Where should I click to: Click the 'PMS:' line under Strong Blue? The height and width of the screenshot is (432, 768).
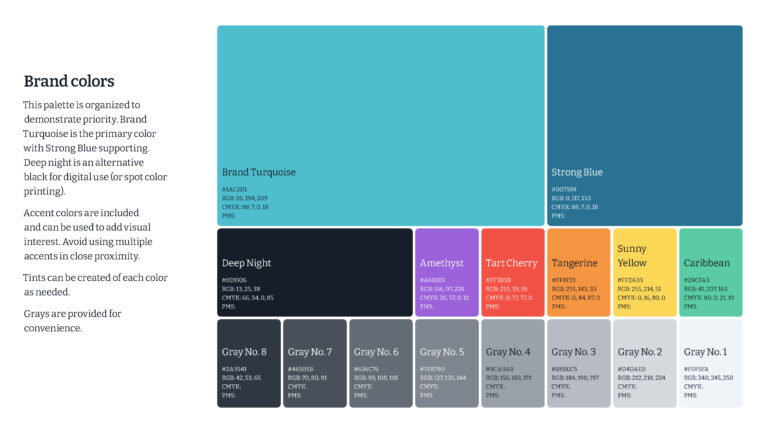click(558, 216)
